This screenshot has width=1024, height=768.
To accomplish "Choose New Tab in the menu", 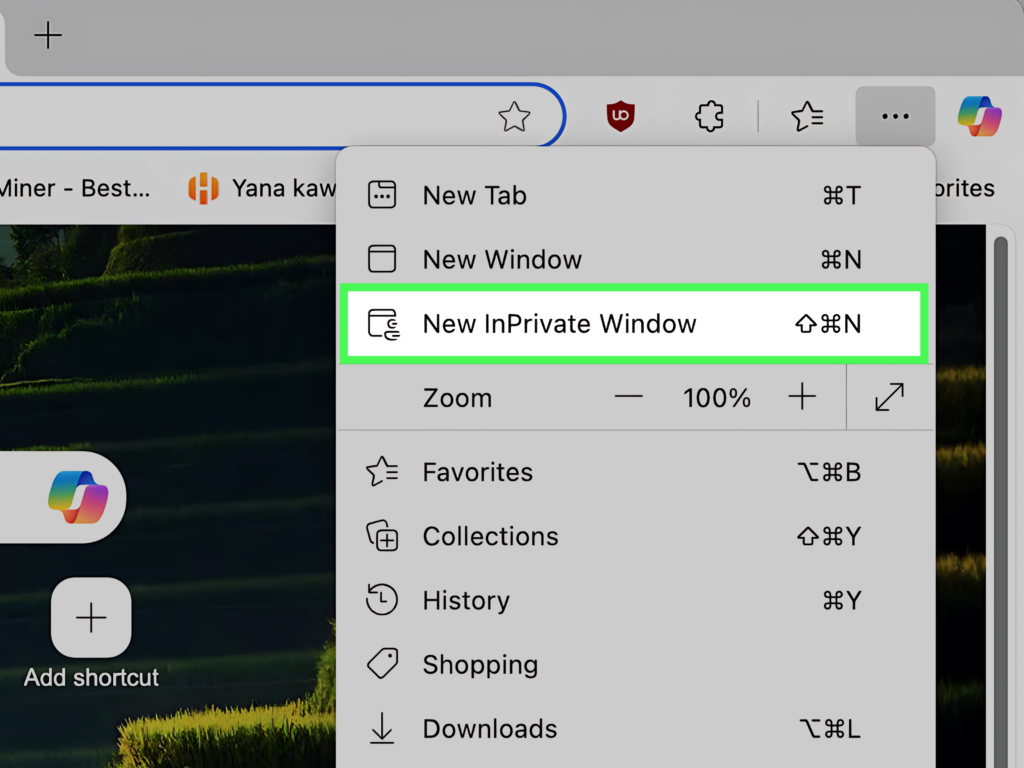I will pos(474,196).
